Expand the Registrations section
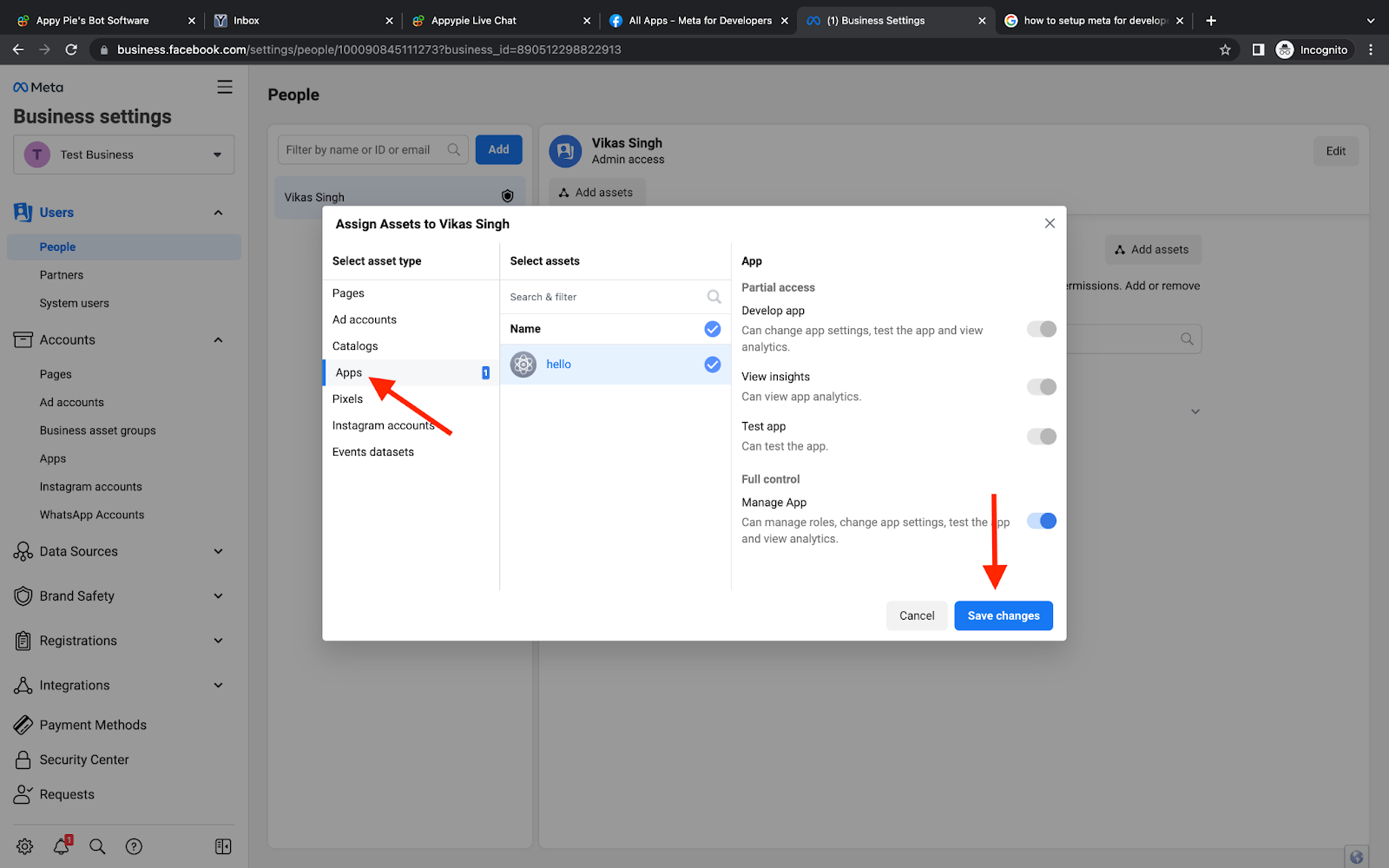Screen dimensions: 1389x868 (218, 641)
